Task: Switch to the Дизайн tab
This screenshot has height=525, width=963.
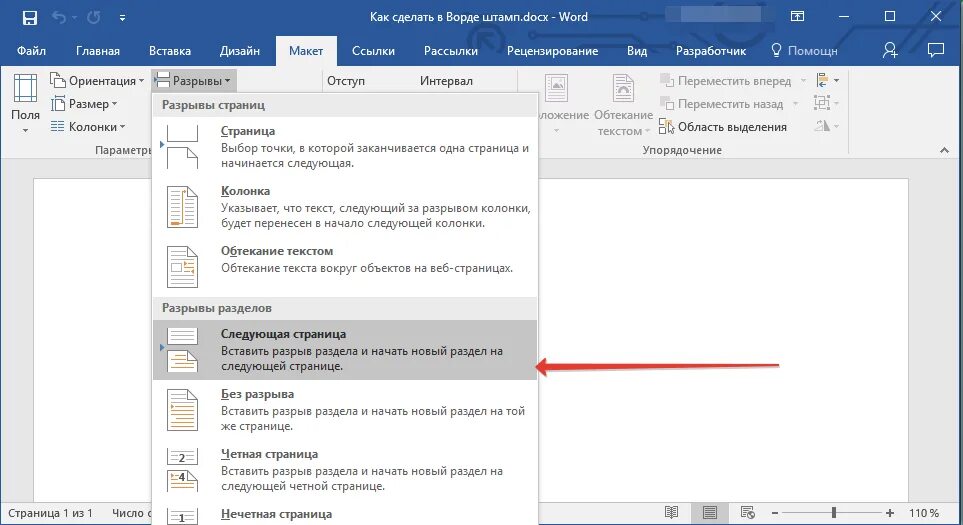Action: coord(240,51)
